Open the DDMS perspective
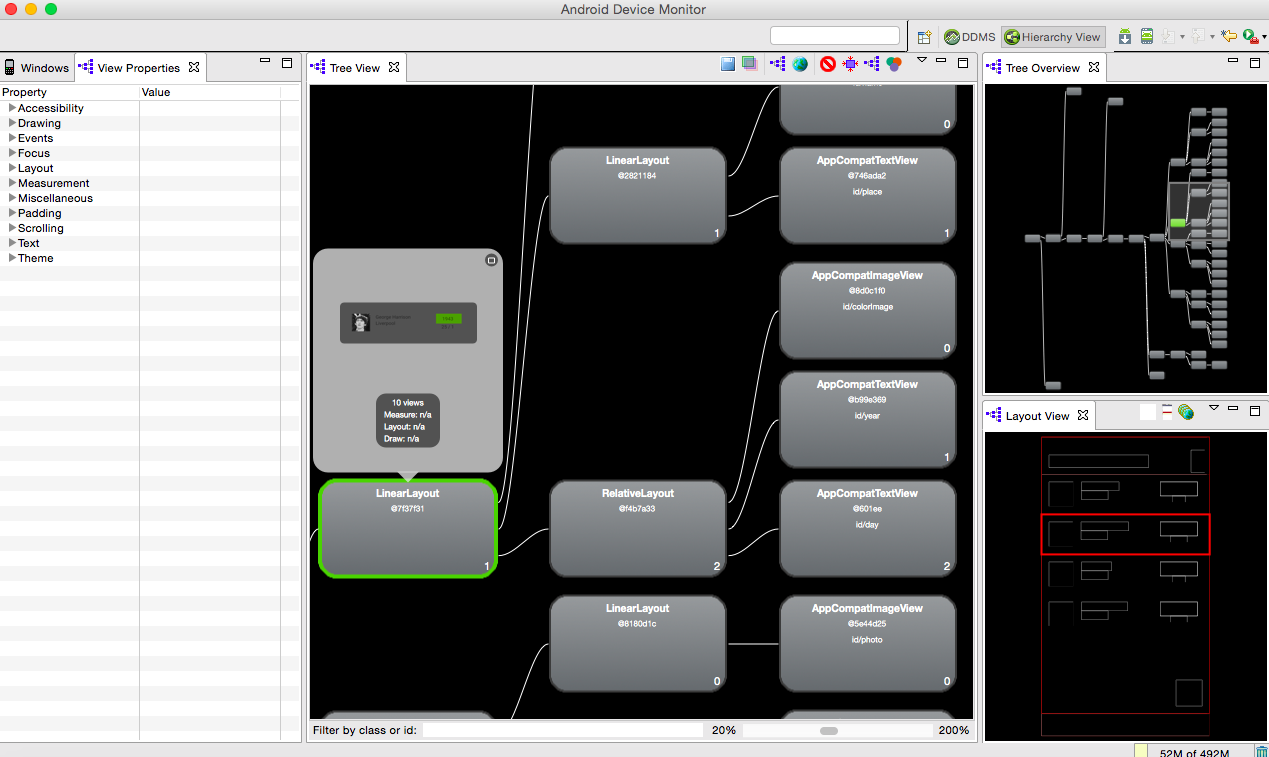 pos(969,37)
